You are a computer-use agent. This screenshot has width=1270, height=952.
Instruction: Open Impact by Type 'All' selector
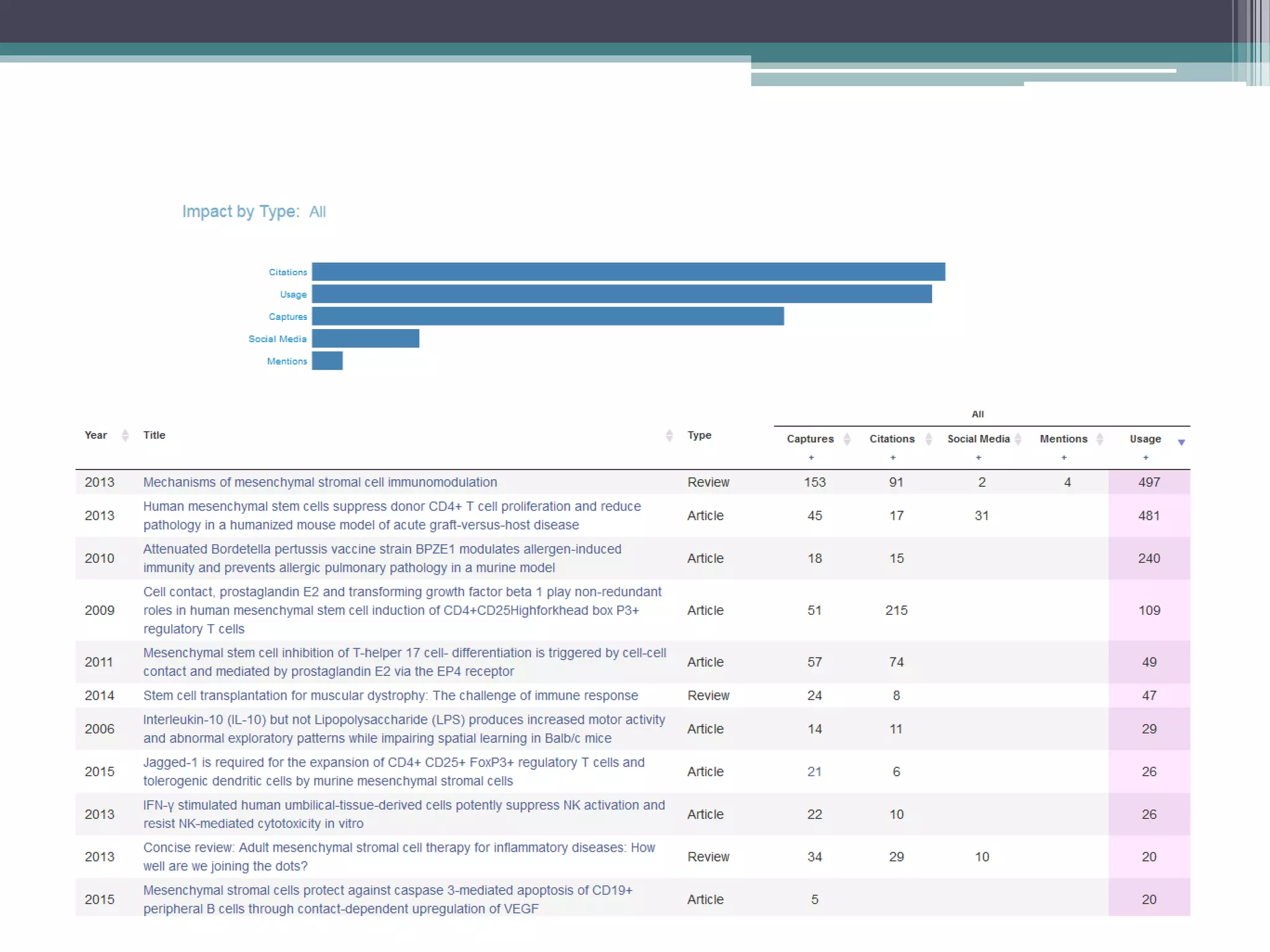(317, 212)
